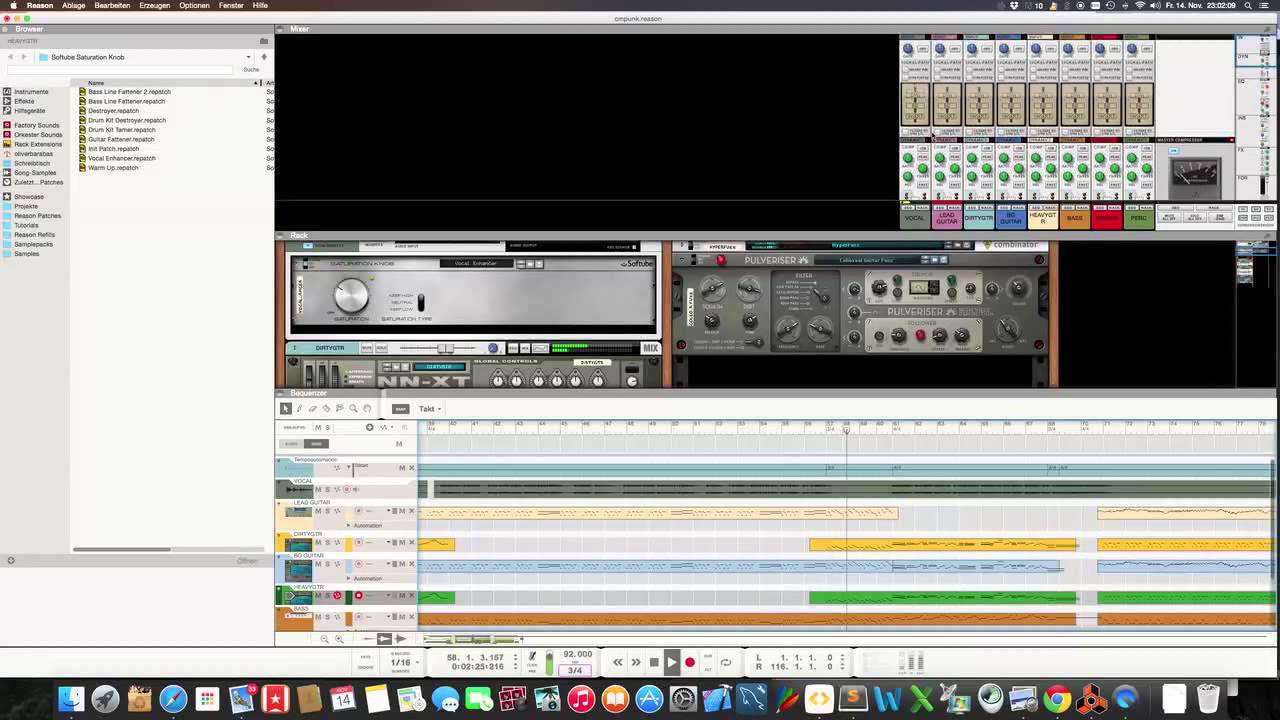Viewport: 1280px width, 720px height.
Task: Click the Rewind button in transport
Action: point(618,662)
